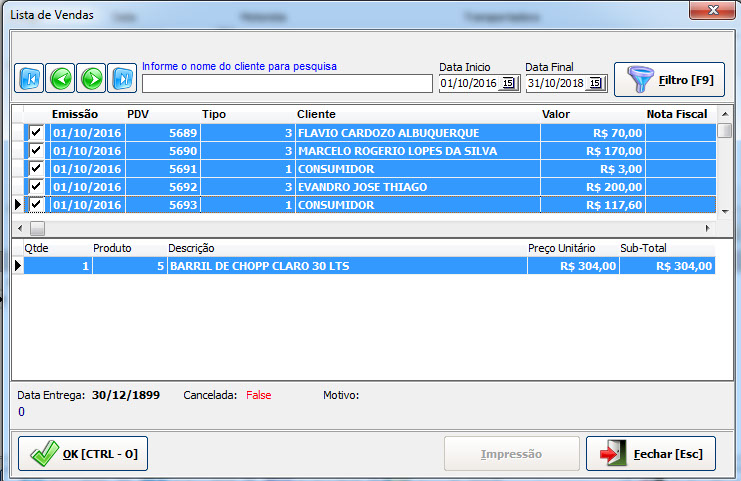This screenshot has width=741, height=481.
Task: Click the Impressão button
Action: click(510, 454)
